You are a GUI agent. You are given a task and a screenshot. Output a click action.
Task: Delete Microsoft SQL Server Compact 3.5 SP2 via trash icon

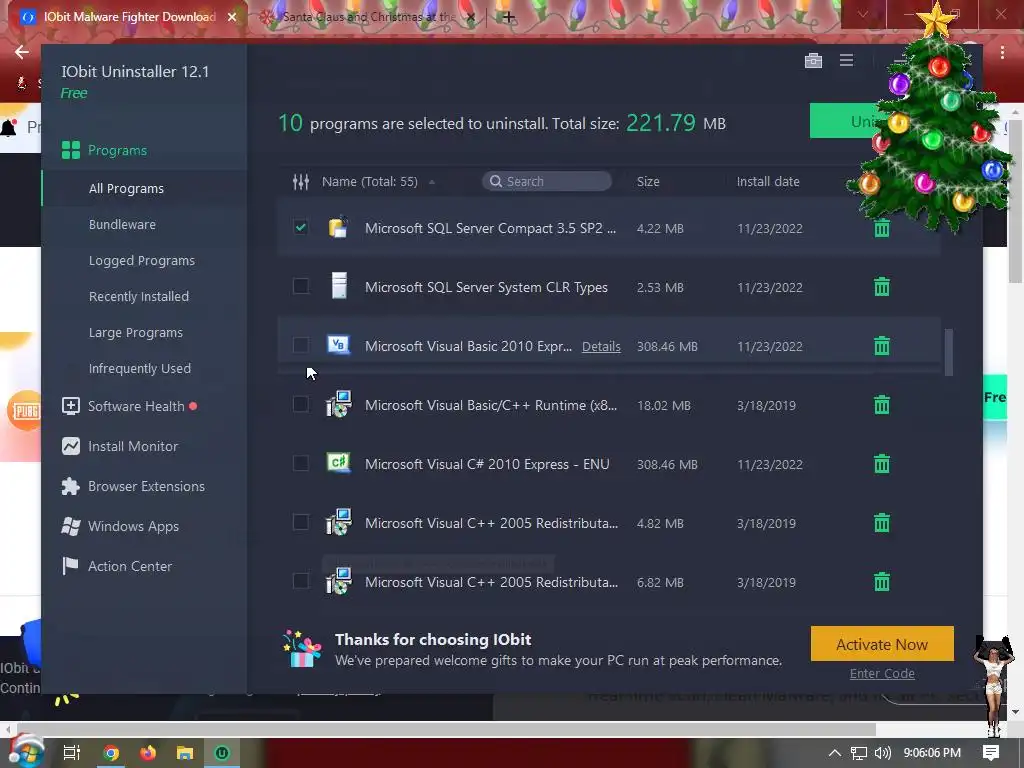pos(882,228)
